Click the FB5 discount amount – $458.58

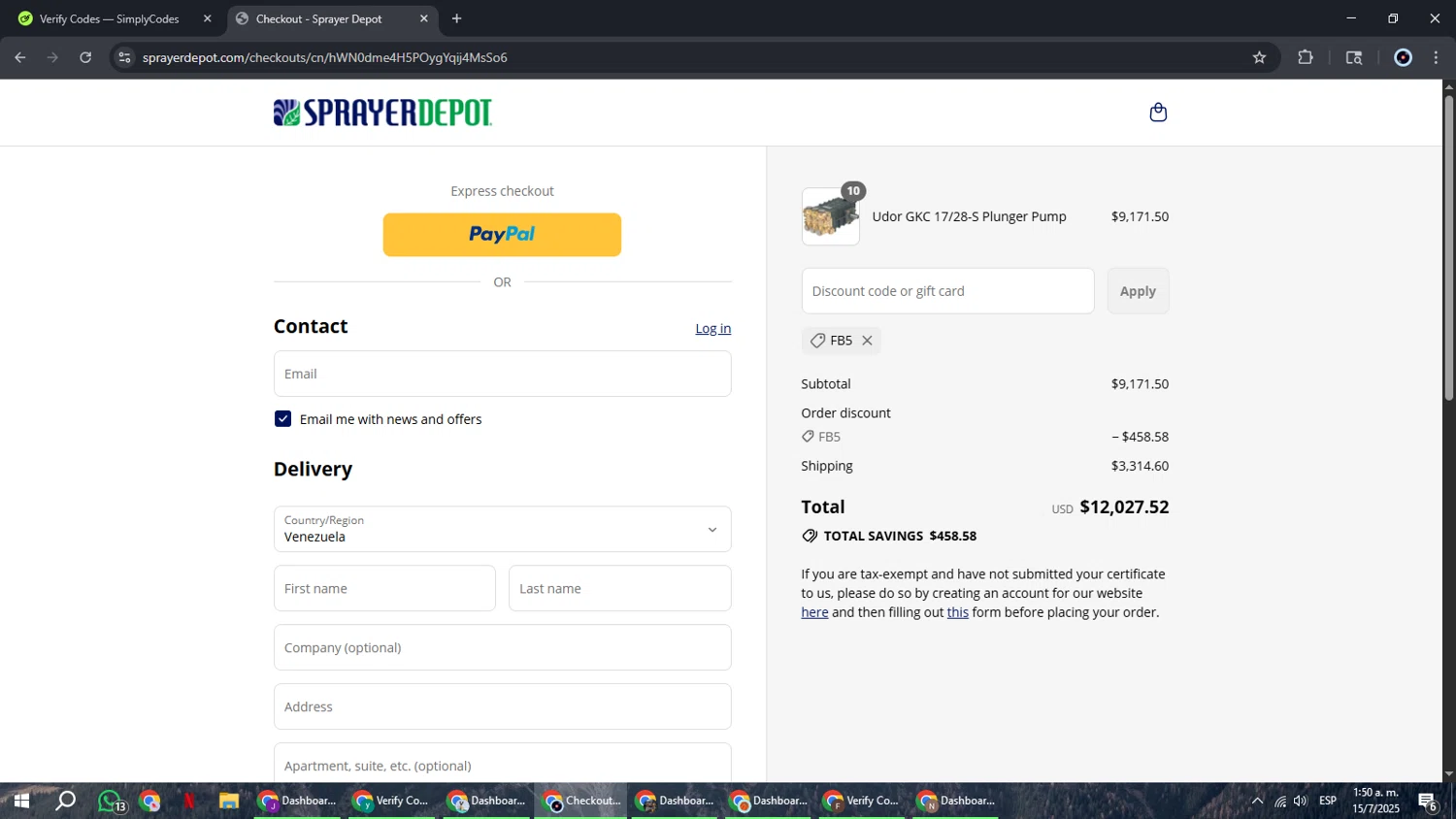(1140, 437)
